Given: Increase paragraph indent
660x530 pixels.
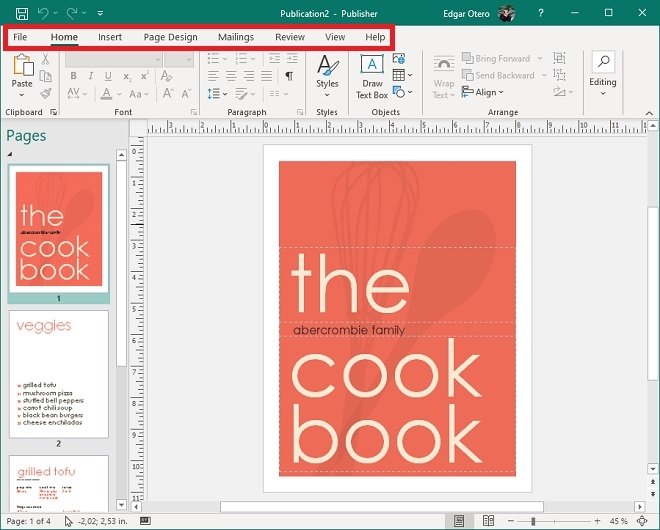Looking at the screenshot, I should click(292, 59).
